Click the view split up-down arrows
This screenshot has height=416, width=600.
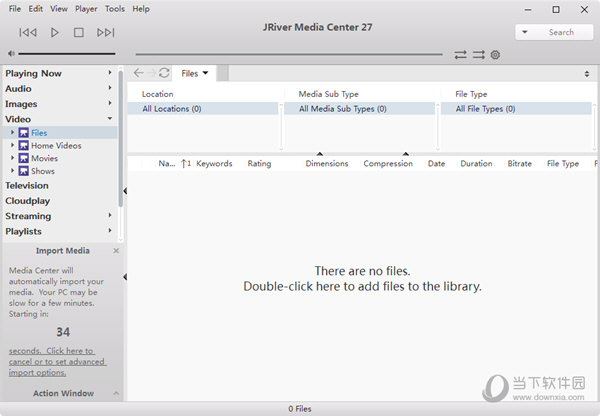click(587, 73)
